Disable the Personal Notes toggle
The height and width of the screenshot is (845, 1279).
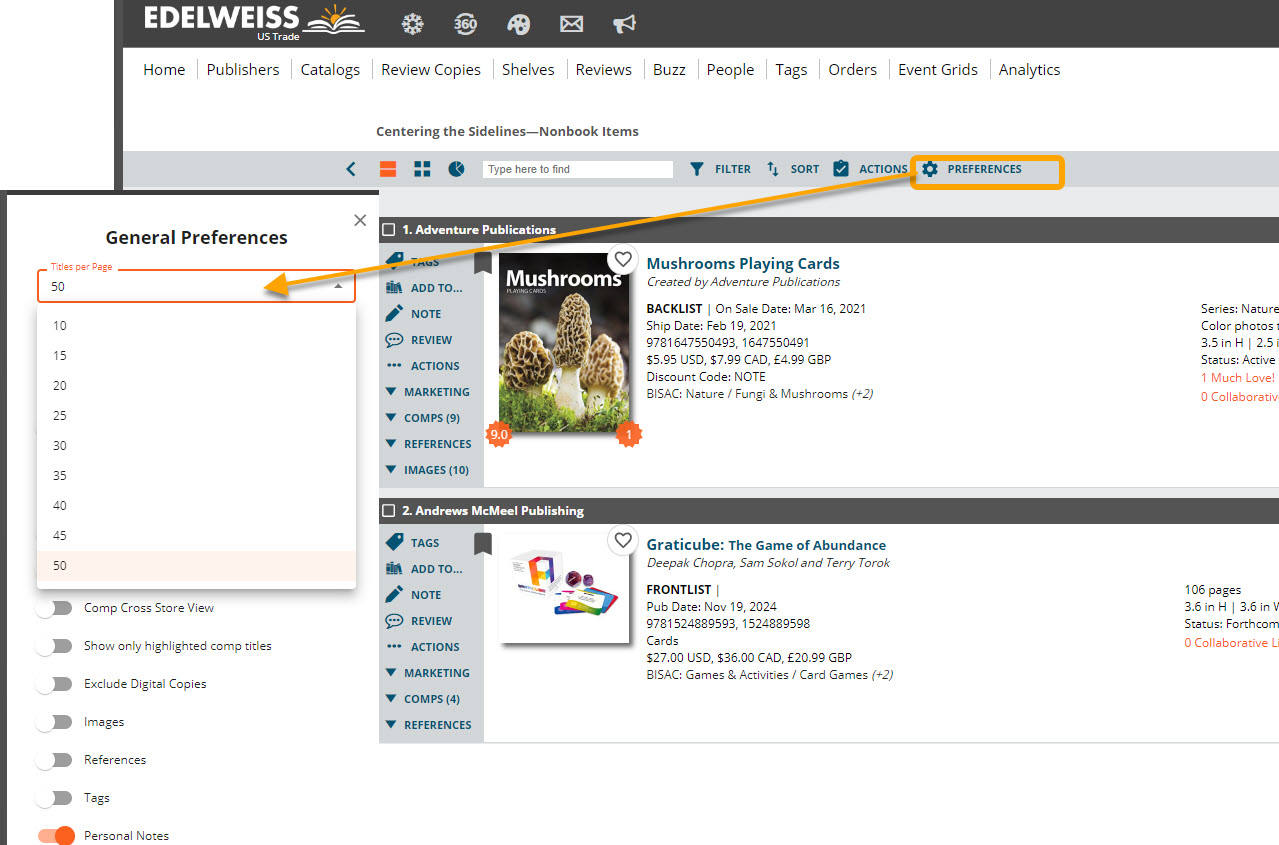pyautogui.click(x=56, y=836)
